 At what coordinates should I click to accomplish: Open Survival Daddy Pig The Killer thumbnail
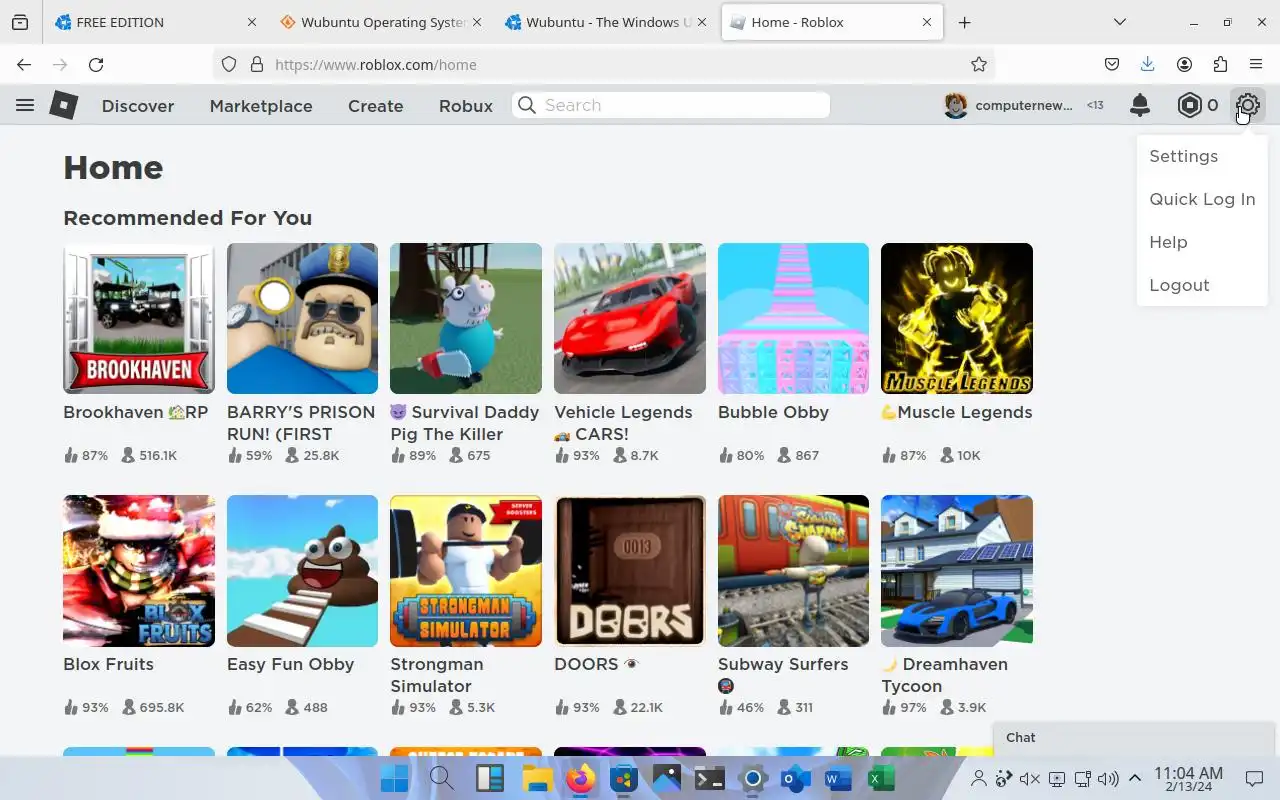[x=466, y=318]
